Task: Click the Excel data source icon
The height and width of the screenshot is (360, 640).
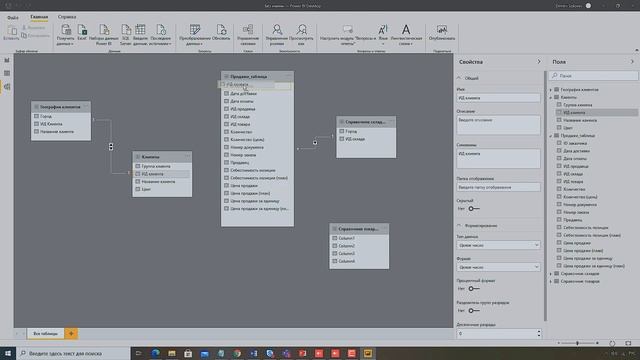Action: tap(82, 33)
